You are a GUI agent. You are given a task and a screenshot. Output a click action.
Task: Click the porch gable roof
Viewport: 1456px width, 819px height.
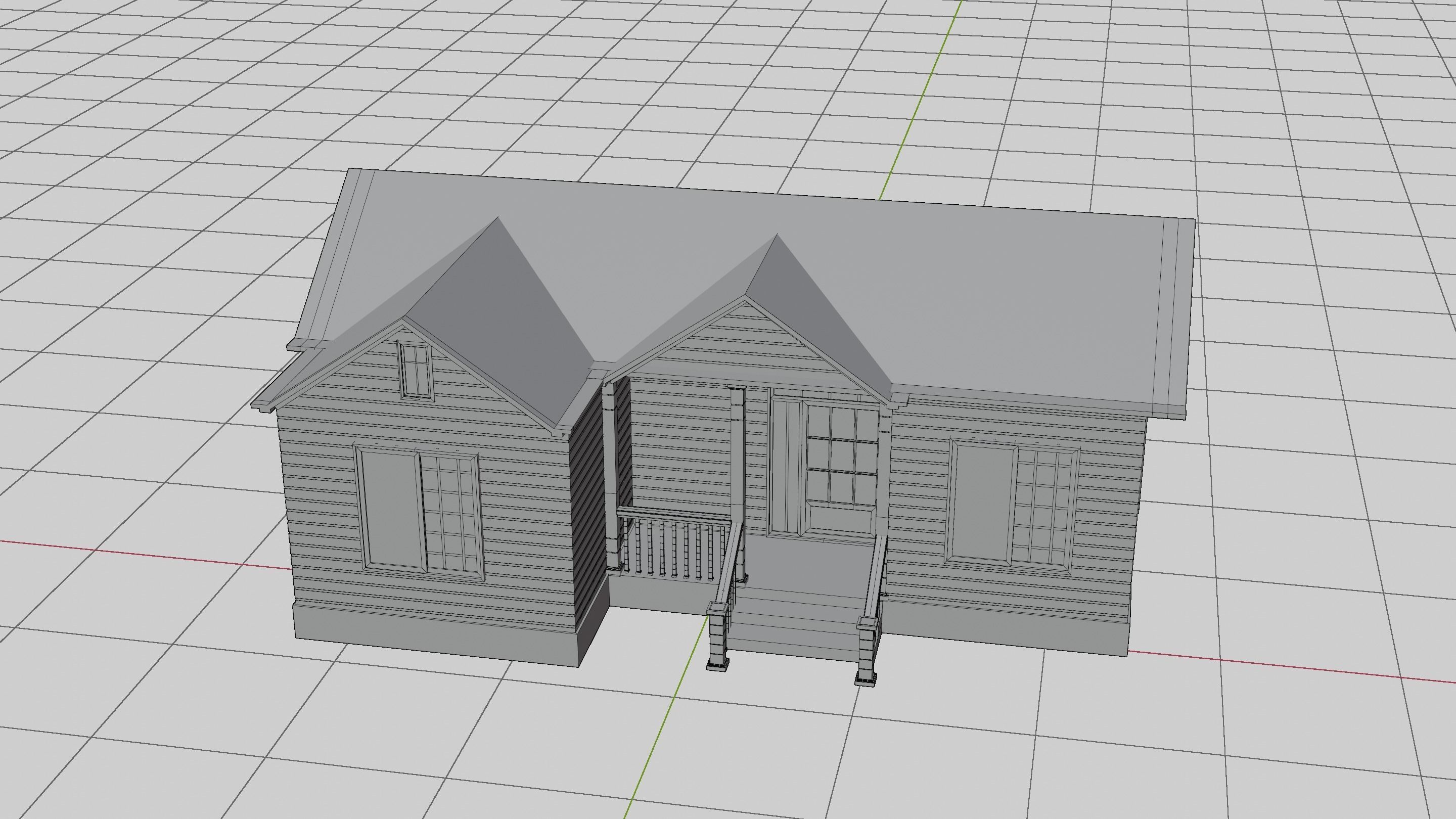pos(814,305)
